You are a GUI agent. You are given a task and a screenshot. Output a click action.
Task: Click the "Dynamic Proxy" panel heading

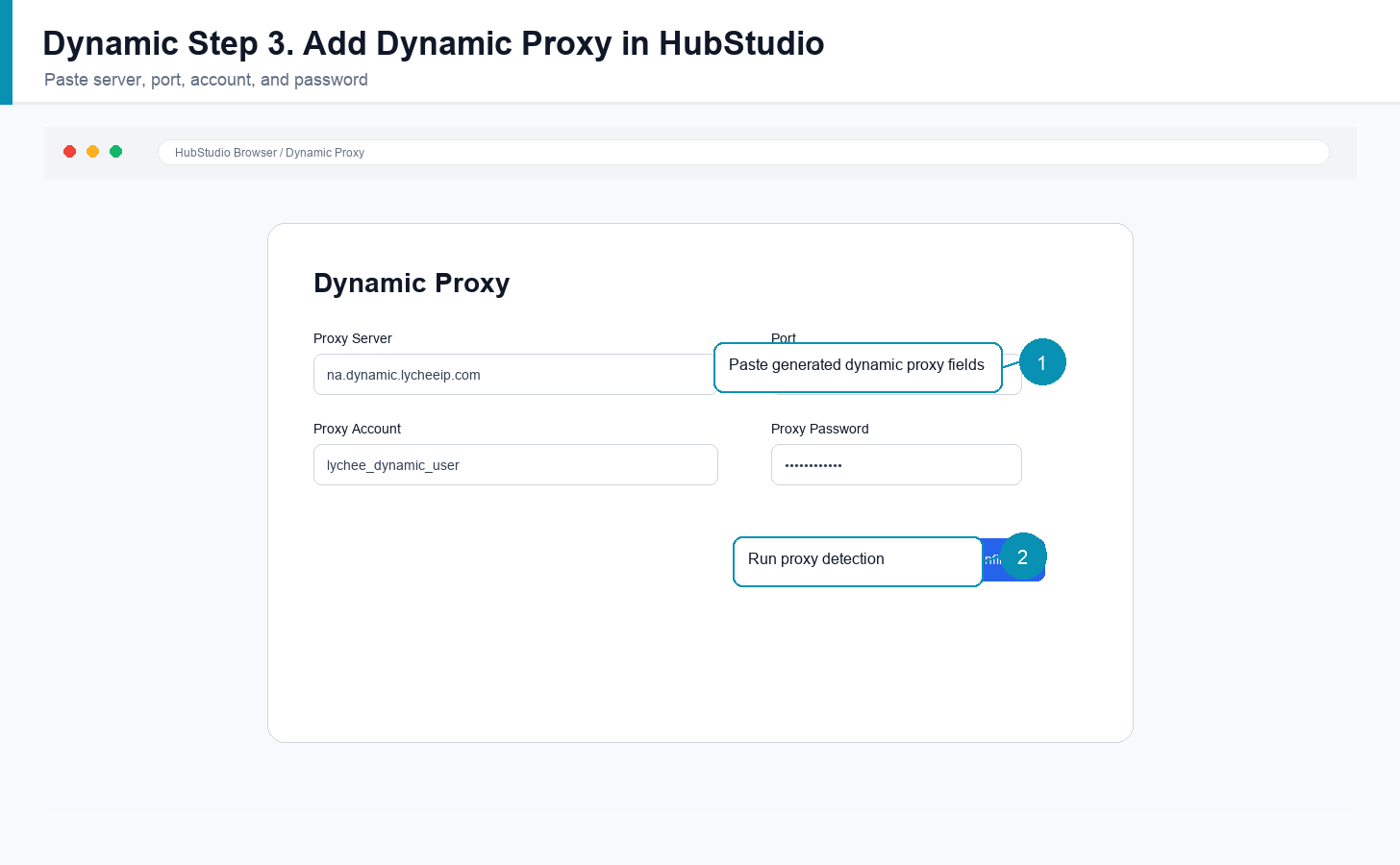click(412, 284)
